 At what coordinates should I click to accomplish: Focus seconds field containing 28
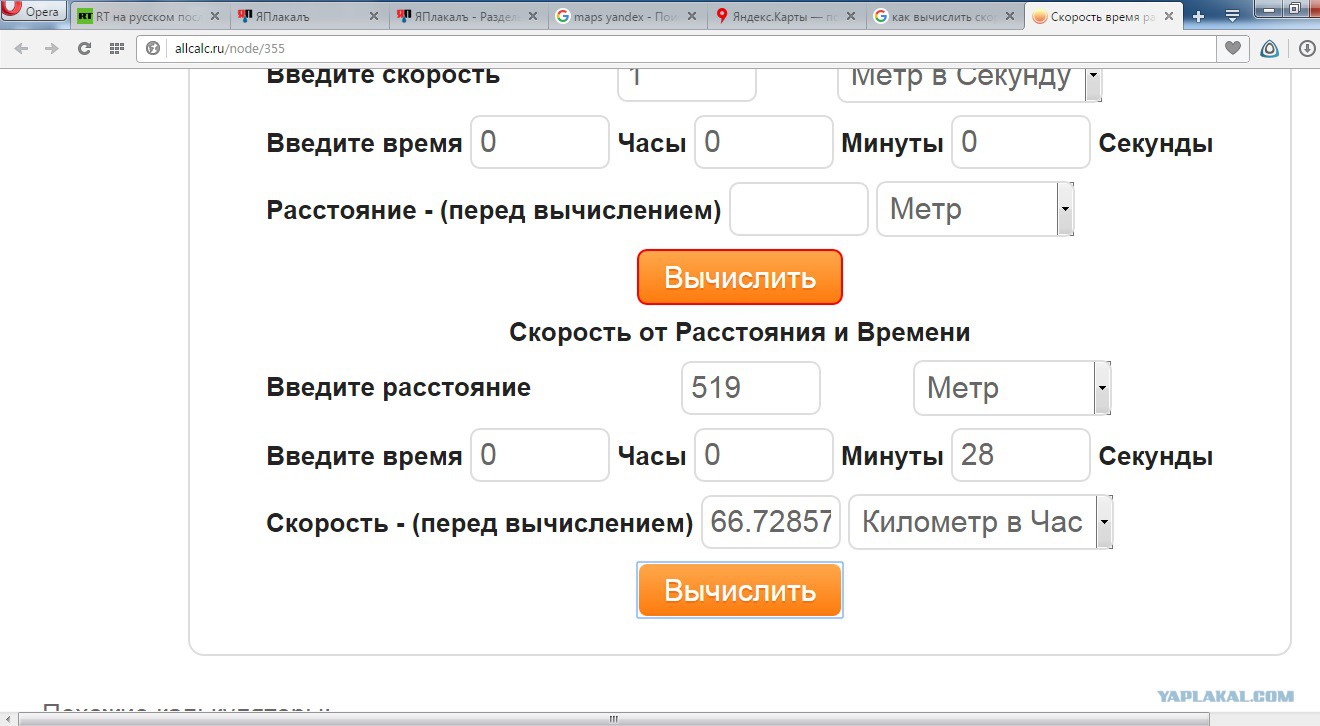[1020, 455]
